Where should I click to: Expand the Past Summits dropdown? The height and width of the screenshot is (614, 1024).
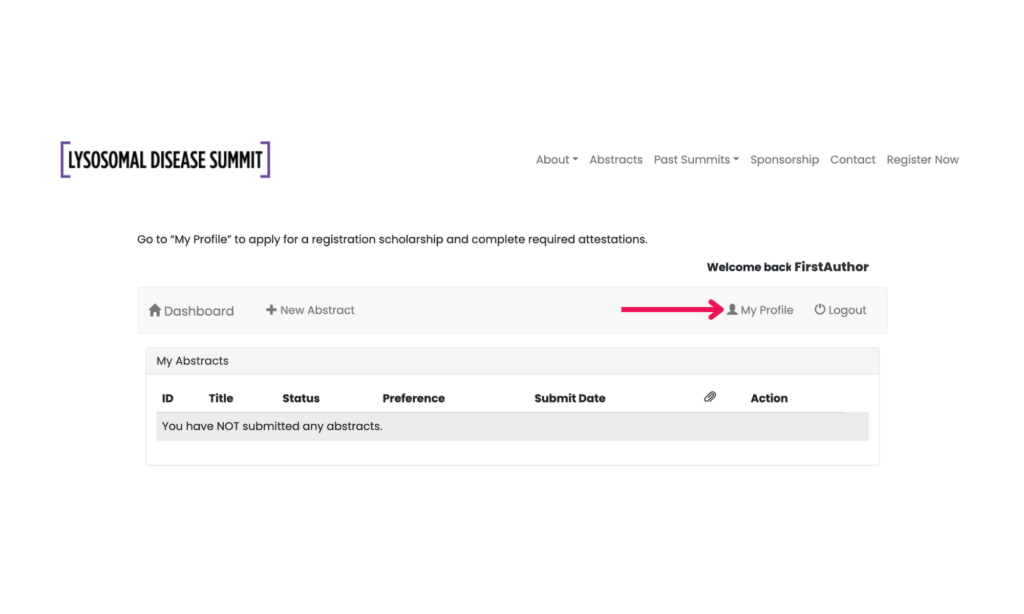[x=696, y=160]
